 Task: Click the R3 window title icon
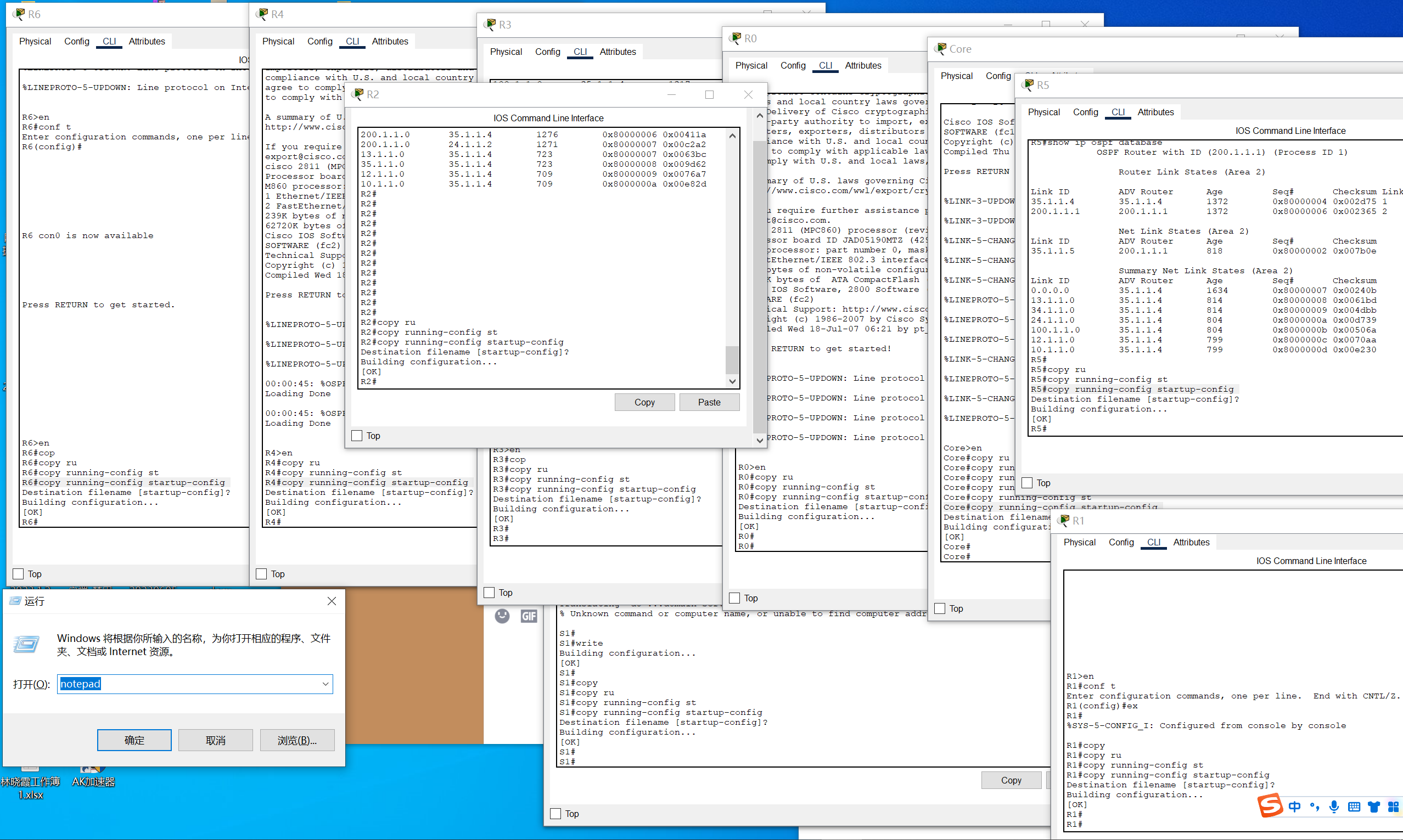490,24
